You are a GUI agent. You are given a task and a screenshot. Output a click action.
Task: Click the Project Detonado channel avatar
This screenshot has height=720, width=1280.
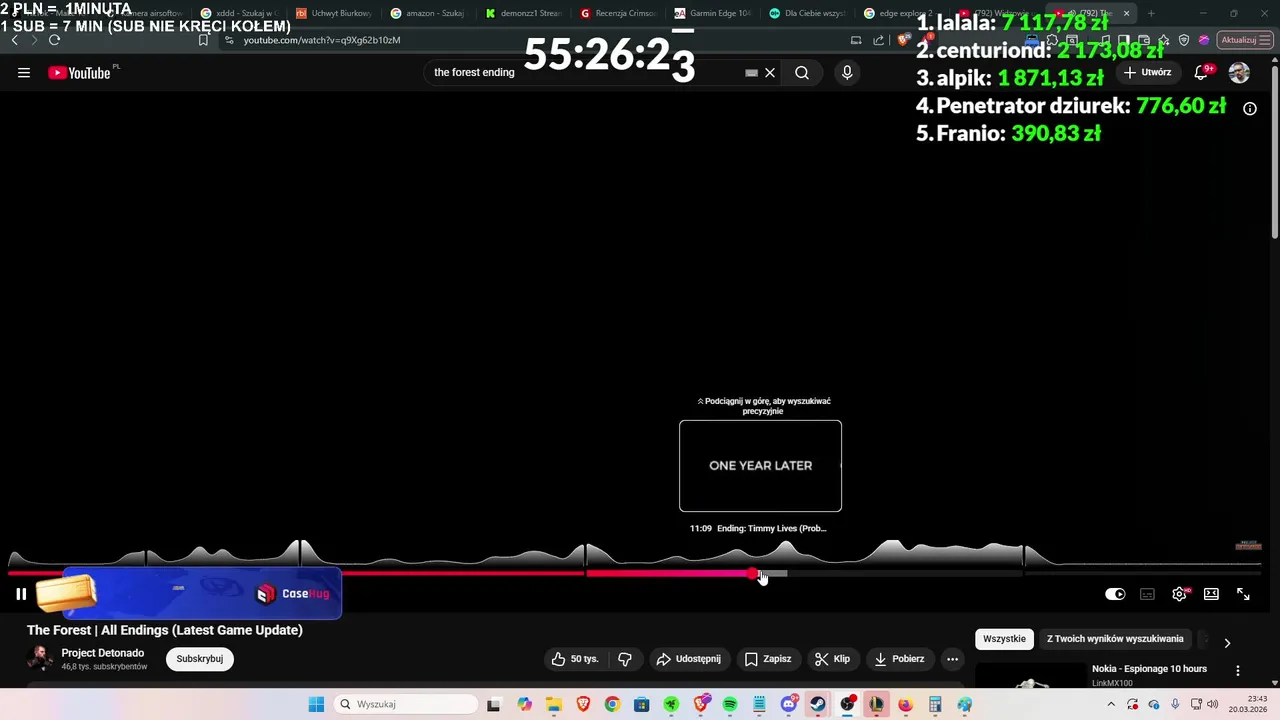(40, 659)
